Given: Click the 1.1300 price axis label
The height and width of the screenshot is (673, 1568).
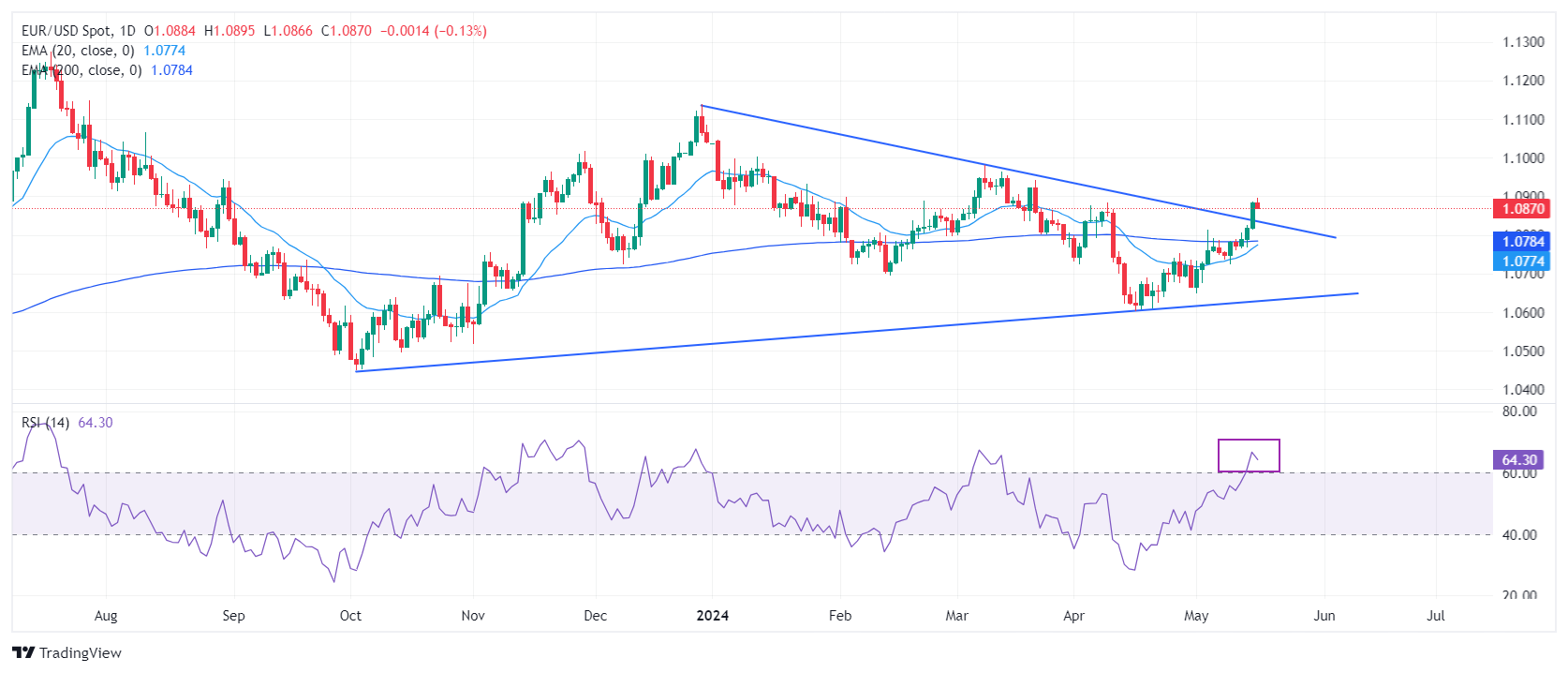Looking at the screenshot, I should (x=1523, y=42).
